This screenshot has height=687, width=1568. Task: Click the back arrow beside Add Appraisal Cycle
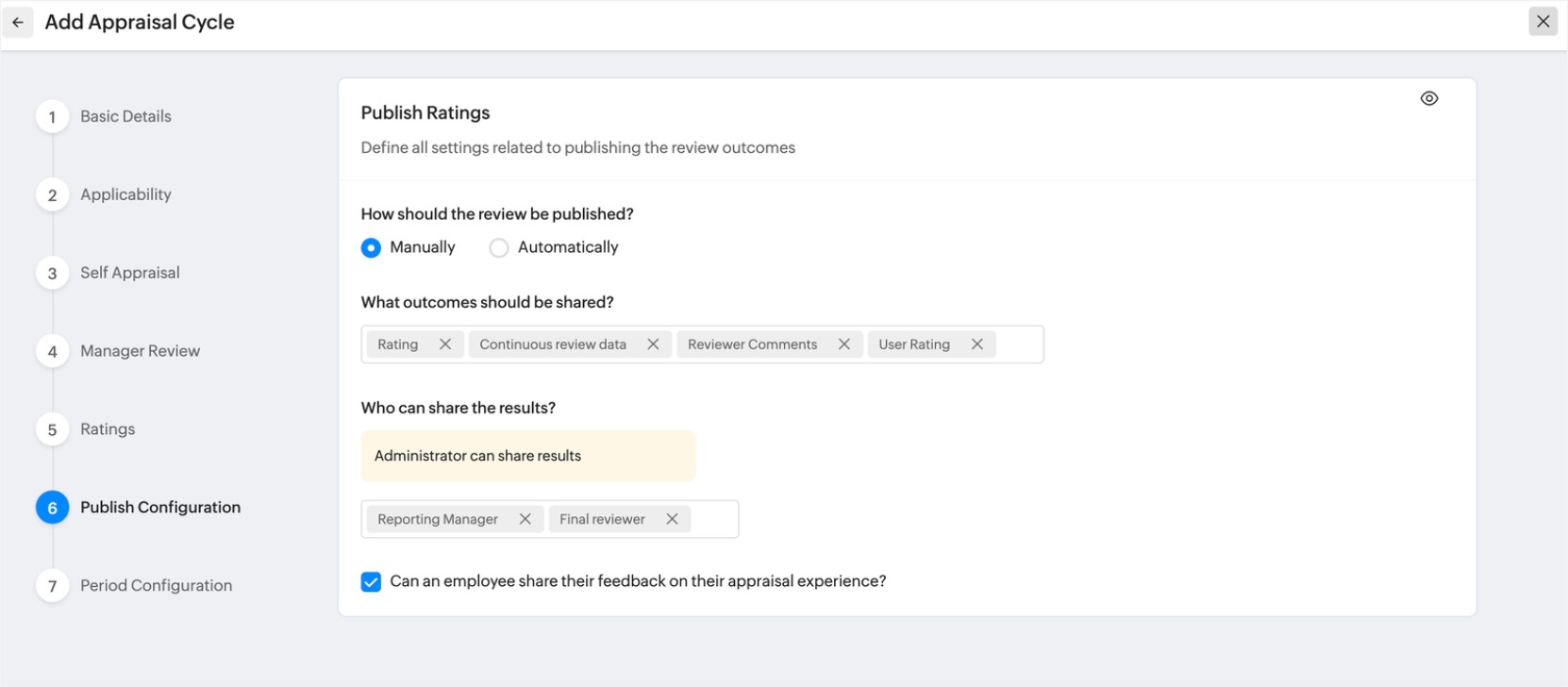pyautogui.click(x=18, y=23)
